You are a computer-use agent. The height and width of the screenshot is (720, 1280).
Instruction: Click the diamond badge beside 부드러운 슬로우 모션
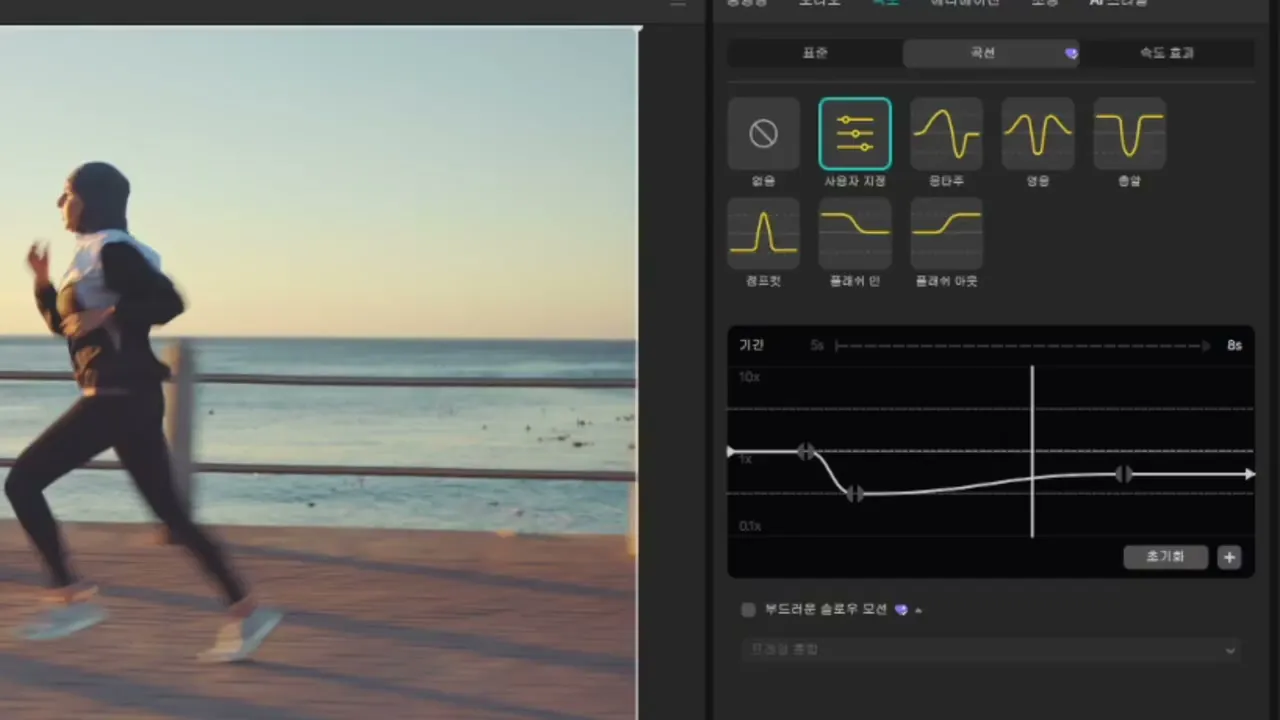click(x=901, y=609)
